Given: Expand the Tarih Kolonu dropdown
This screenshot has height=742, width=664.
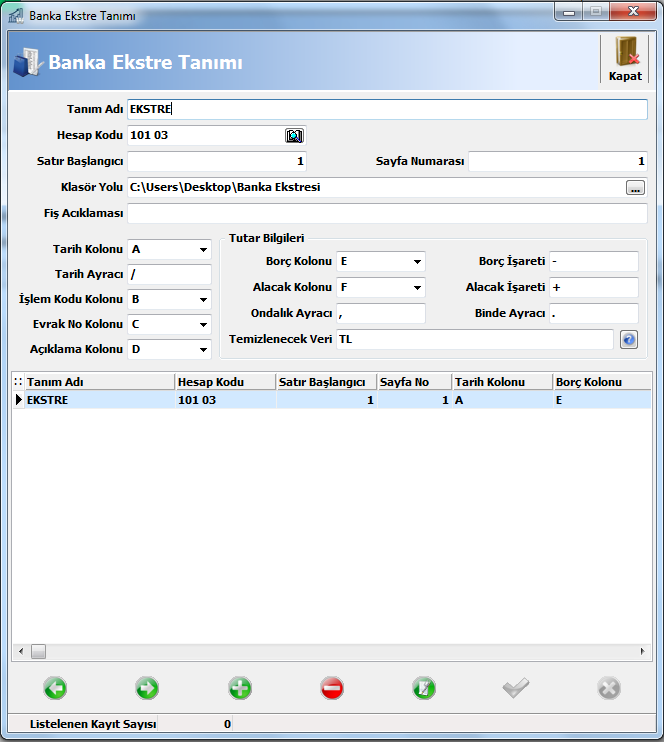Looking at the screenshot, I should coord(203,249).
